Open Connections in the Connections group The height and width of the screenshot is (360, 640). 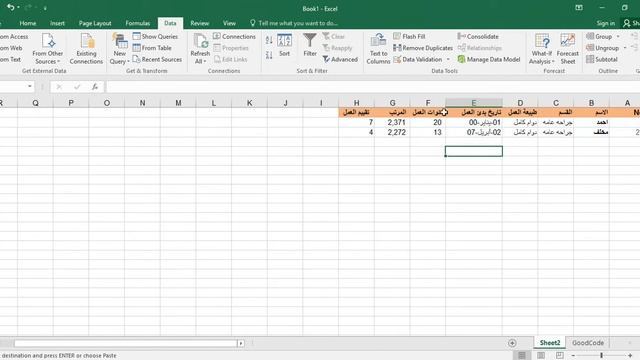click(x=234, y=36)
